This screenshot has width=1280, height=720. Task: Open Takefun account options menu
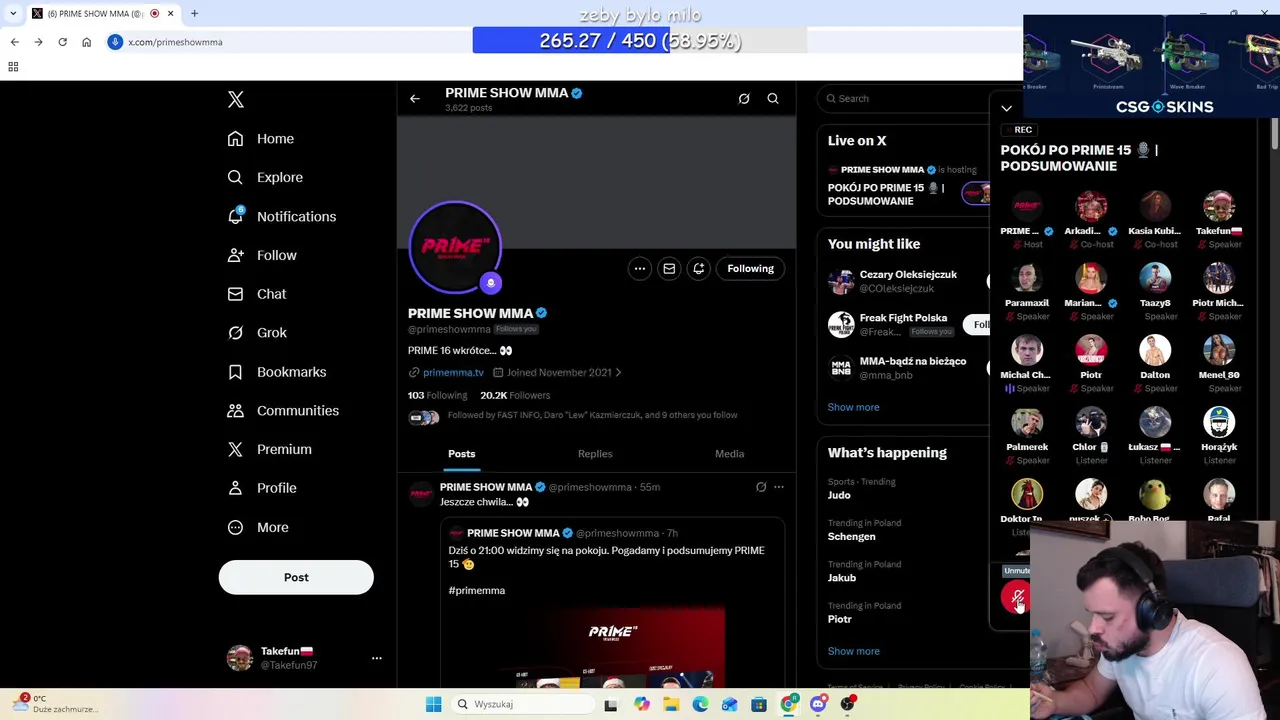pyautogui.click(x=377, y=658)
